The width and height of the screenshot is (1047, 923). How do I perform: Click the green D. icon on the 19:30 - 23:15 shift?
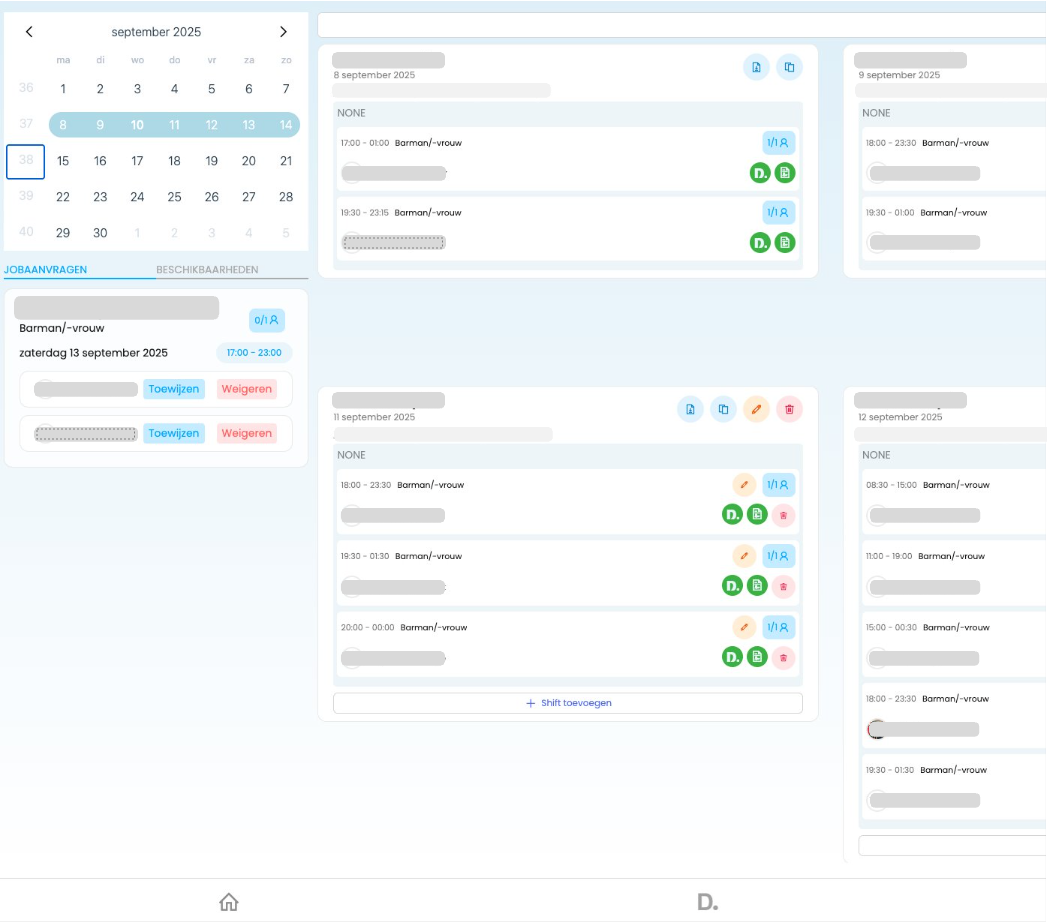pos(760,242)
